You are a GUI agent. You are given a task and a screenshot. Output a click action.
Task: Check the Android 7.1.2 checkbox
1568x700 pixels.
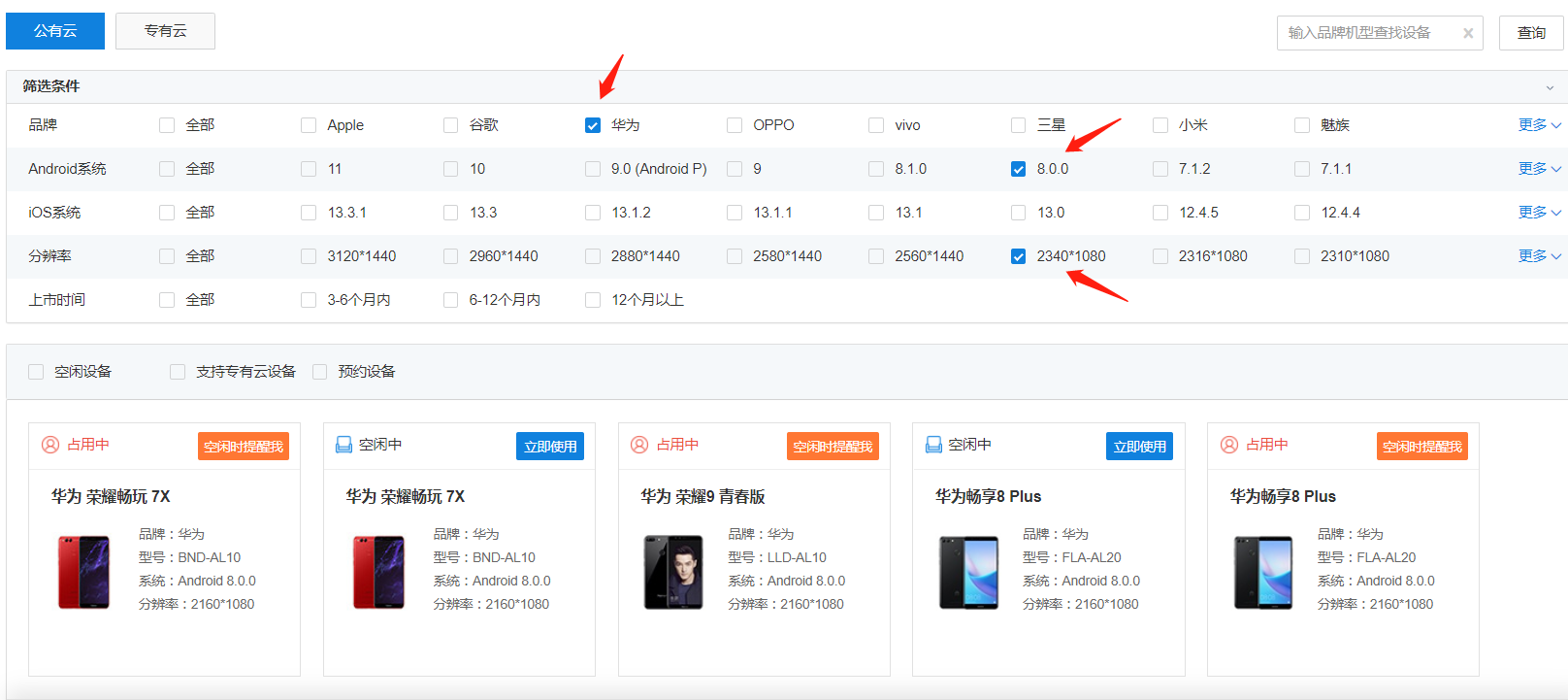point(1160,169)
